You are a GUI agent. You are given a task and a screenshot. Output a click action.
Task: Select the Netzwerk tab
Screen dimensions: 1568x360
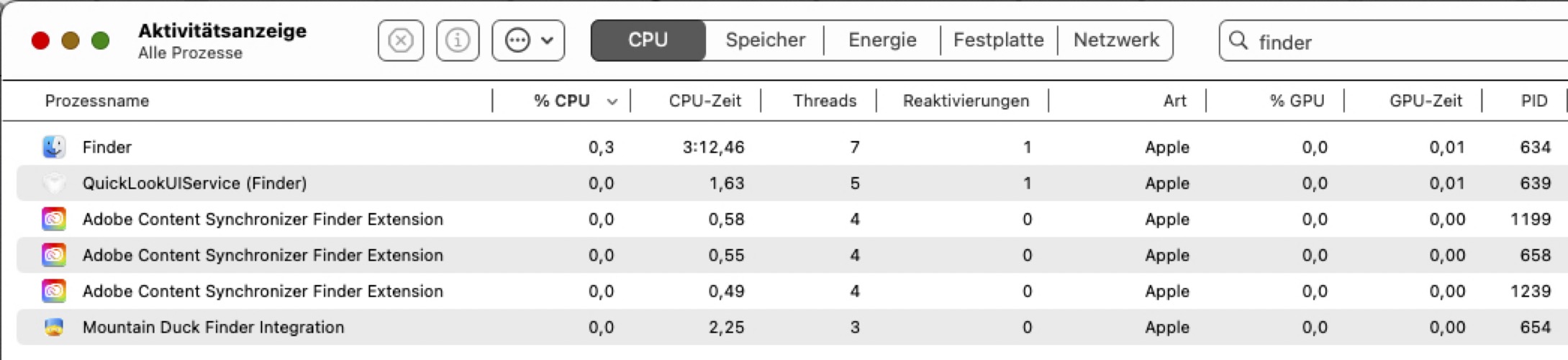tap(1115, 40)
